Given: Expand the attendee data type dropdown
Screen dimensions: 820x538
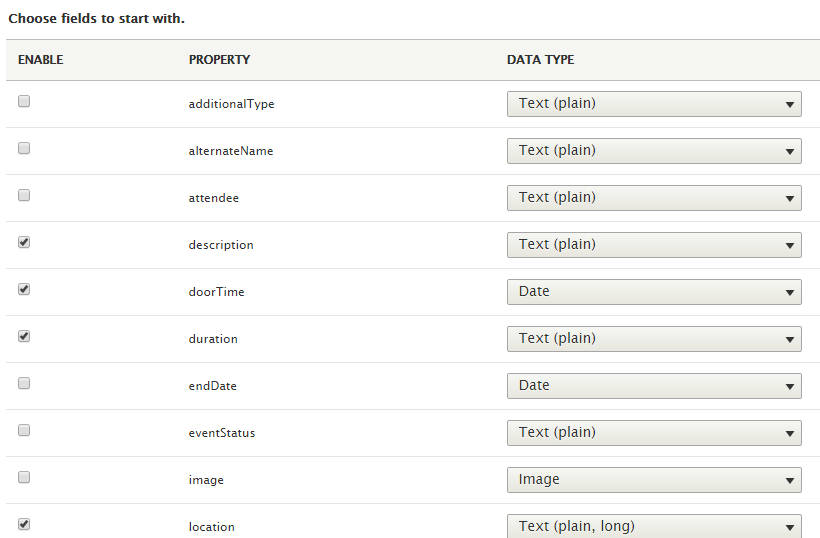Looking at the screenshot, I should pyautogui.click(x=654, y=197).
